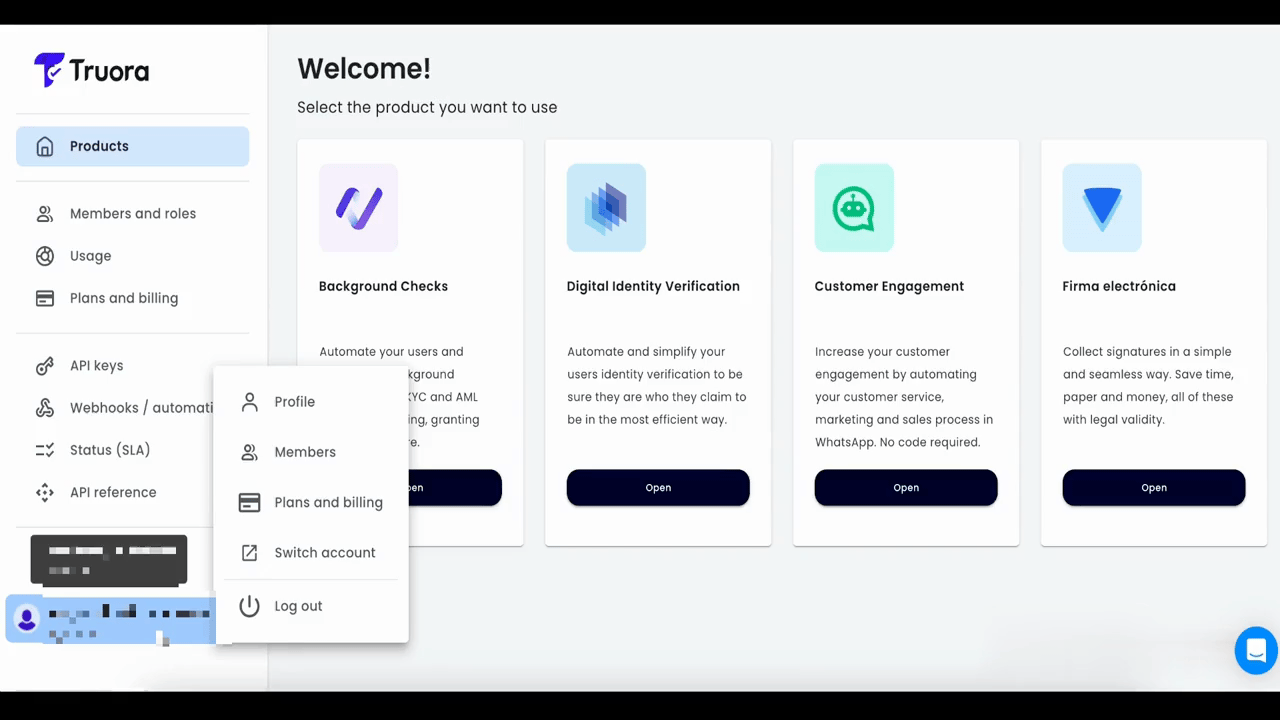
Task: Click the Webhooks icon in sidebar
Action: tap(45, 408)
